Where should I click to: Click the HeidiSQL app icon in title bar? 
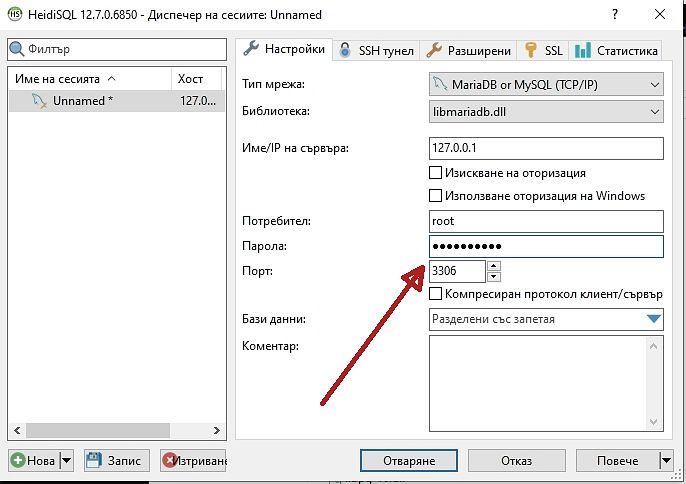click(x=14, y=14)
